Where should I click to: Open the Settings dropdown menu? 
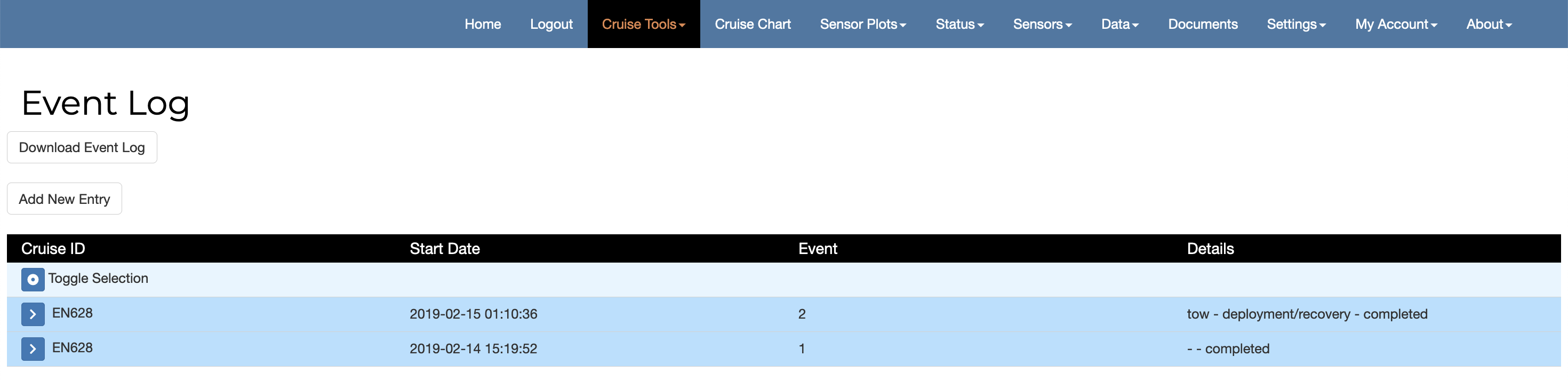tap(1296, 25)
